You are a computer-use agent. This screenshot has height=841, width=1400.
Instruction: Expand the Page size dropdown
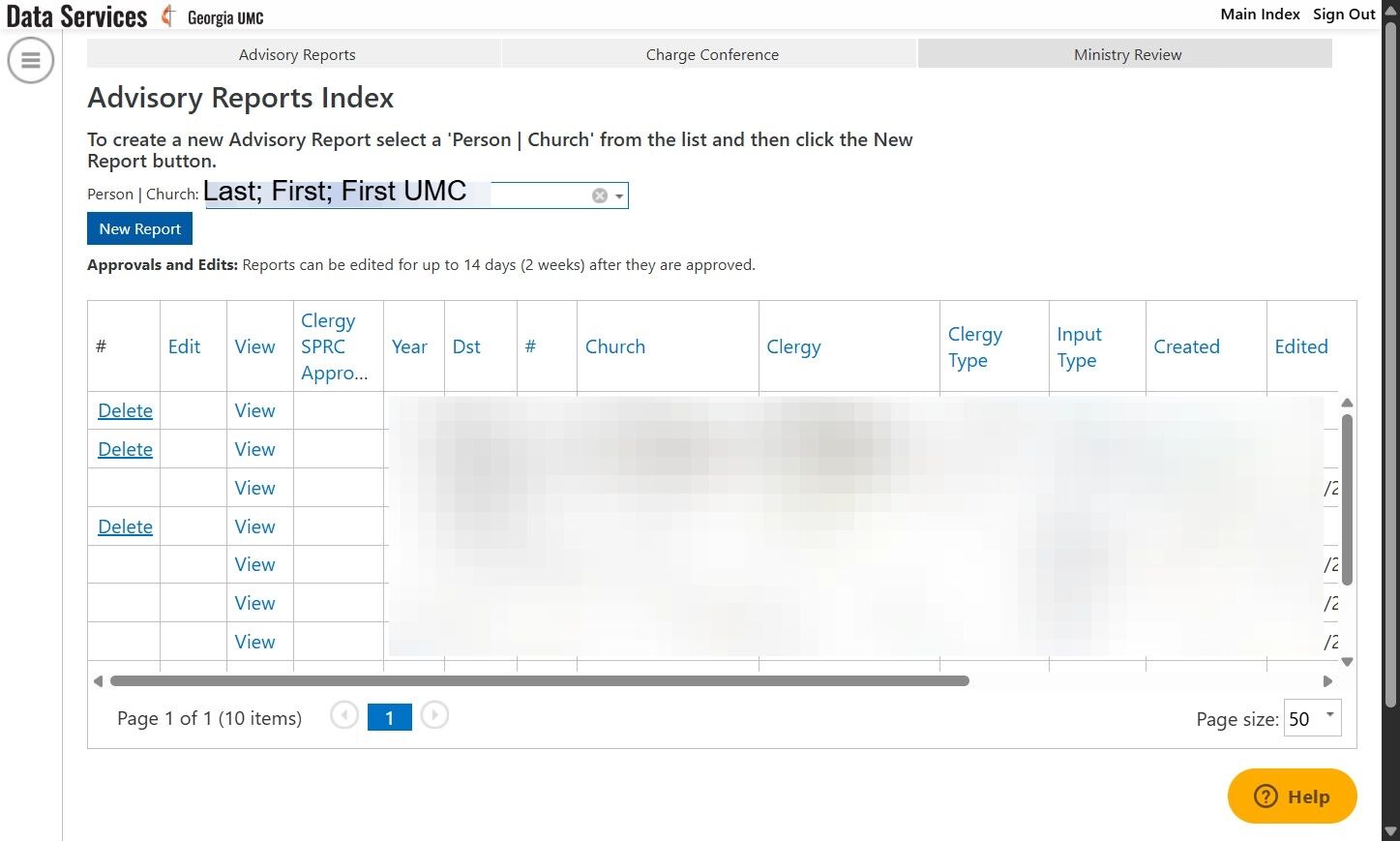(1329, 716)
